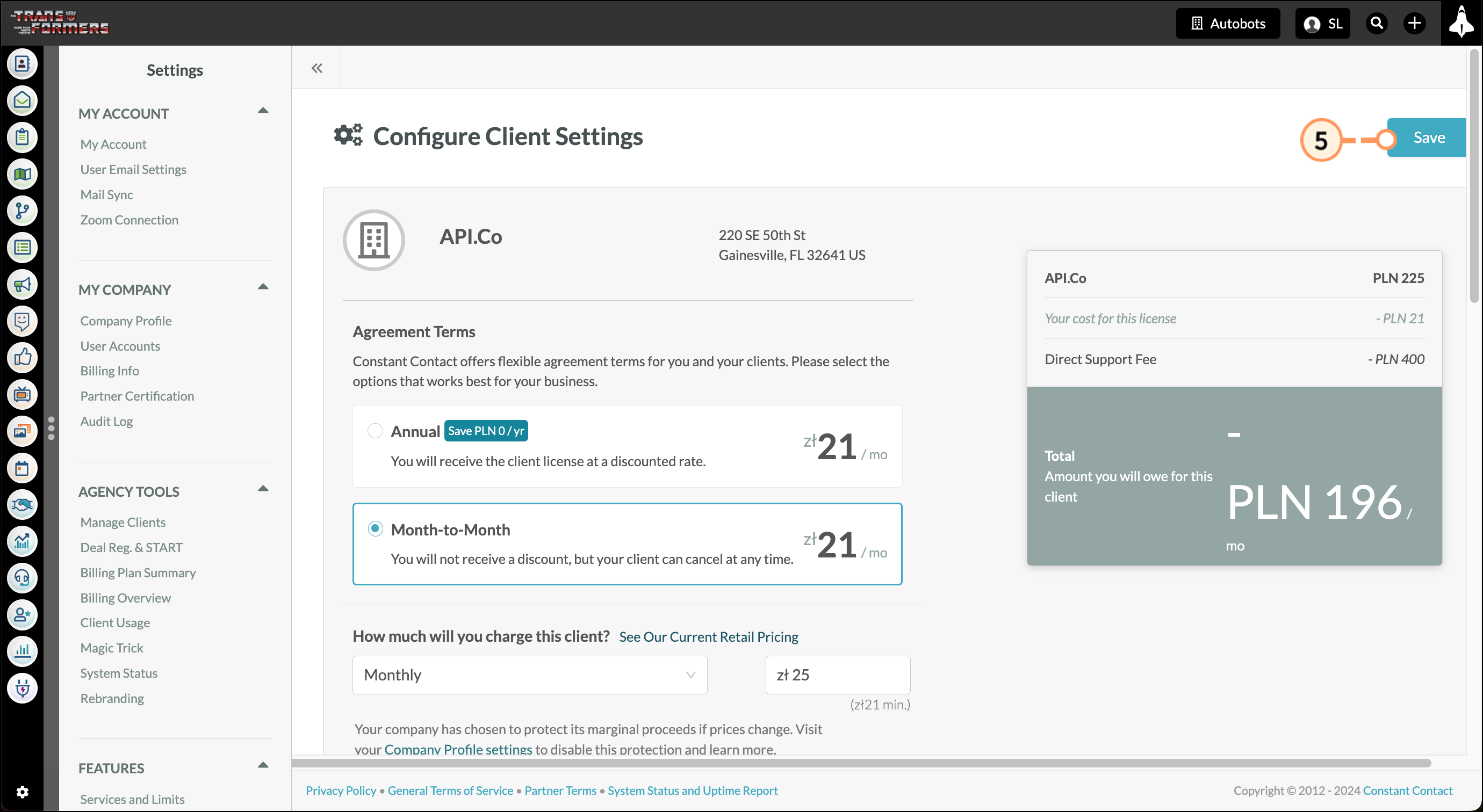
Task: Open the email envelope sidebar icon
Action: [x=22, y=101]
